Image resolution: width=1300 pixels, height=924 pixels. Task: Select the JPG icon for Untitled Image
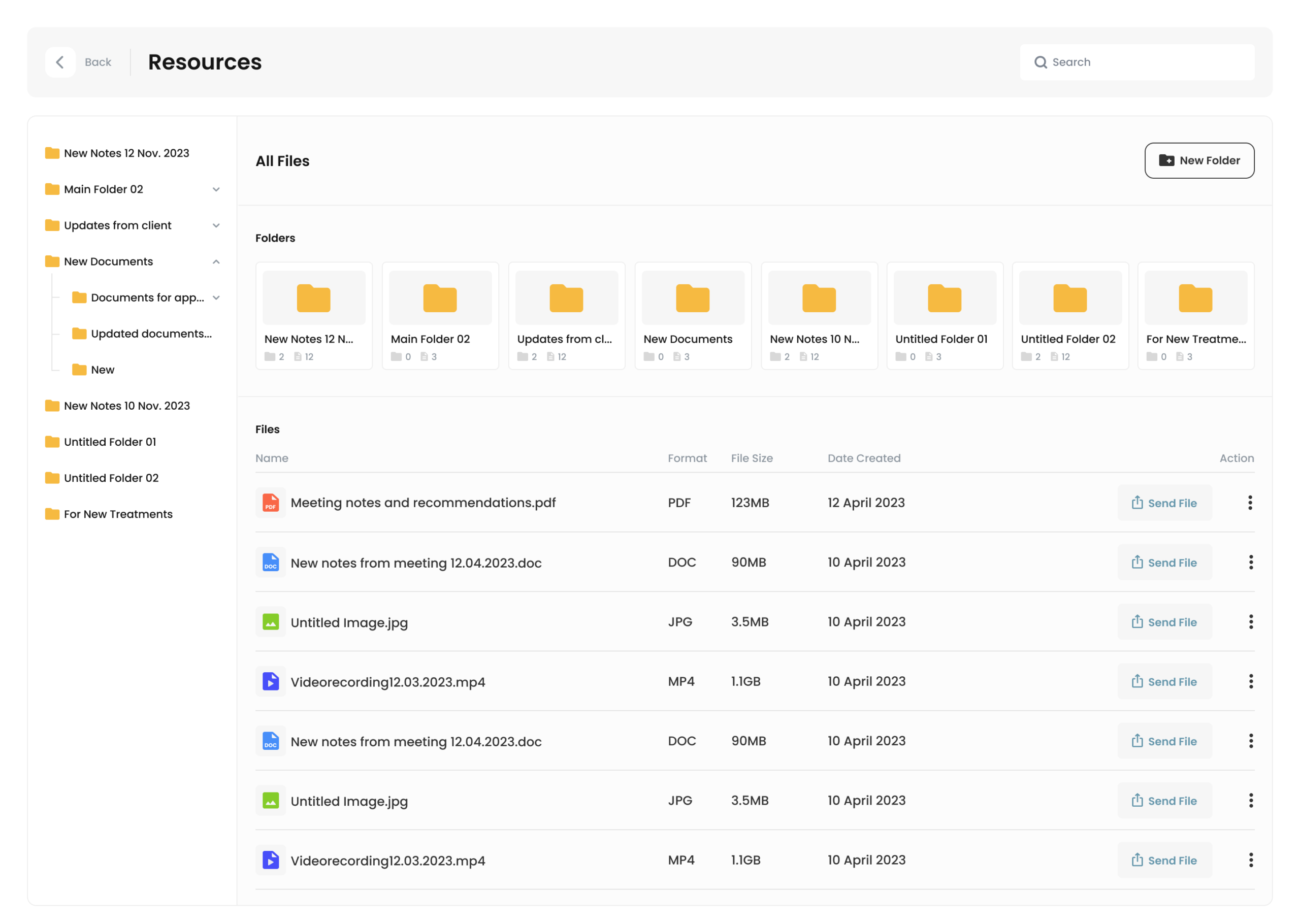pos(271,622)
